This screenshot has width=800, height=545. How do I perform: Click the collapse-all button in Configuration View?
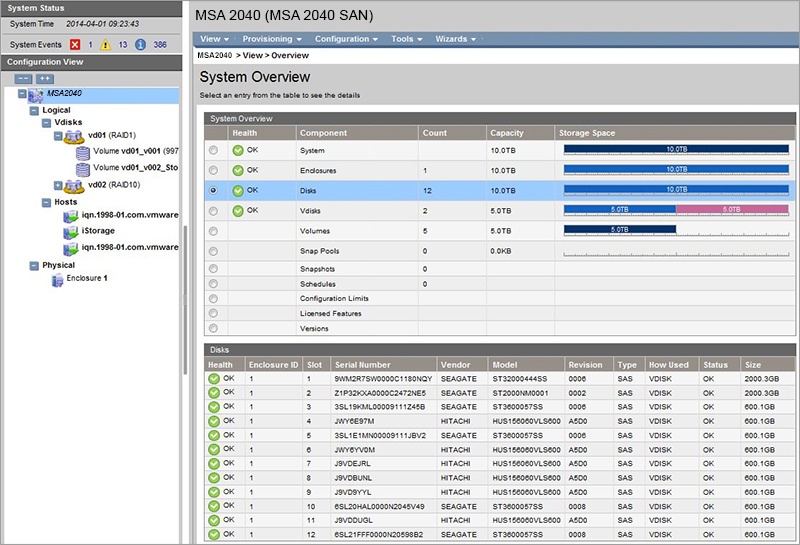(x=22, y=77)
